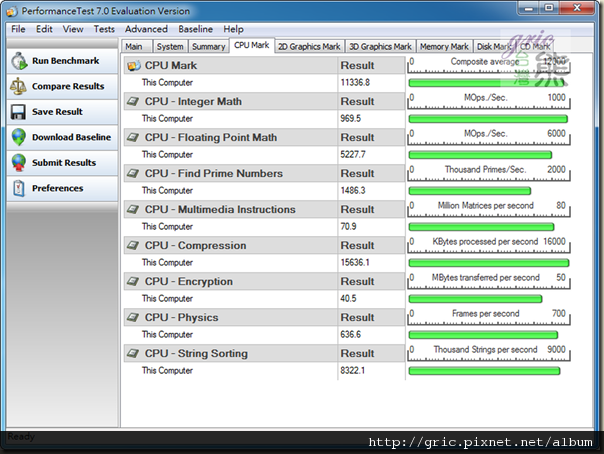Click the Encryption green result bar
604x454 pixels.
[x=475, y=299]
